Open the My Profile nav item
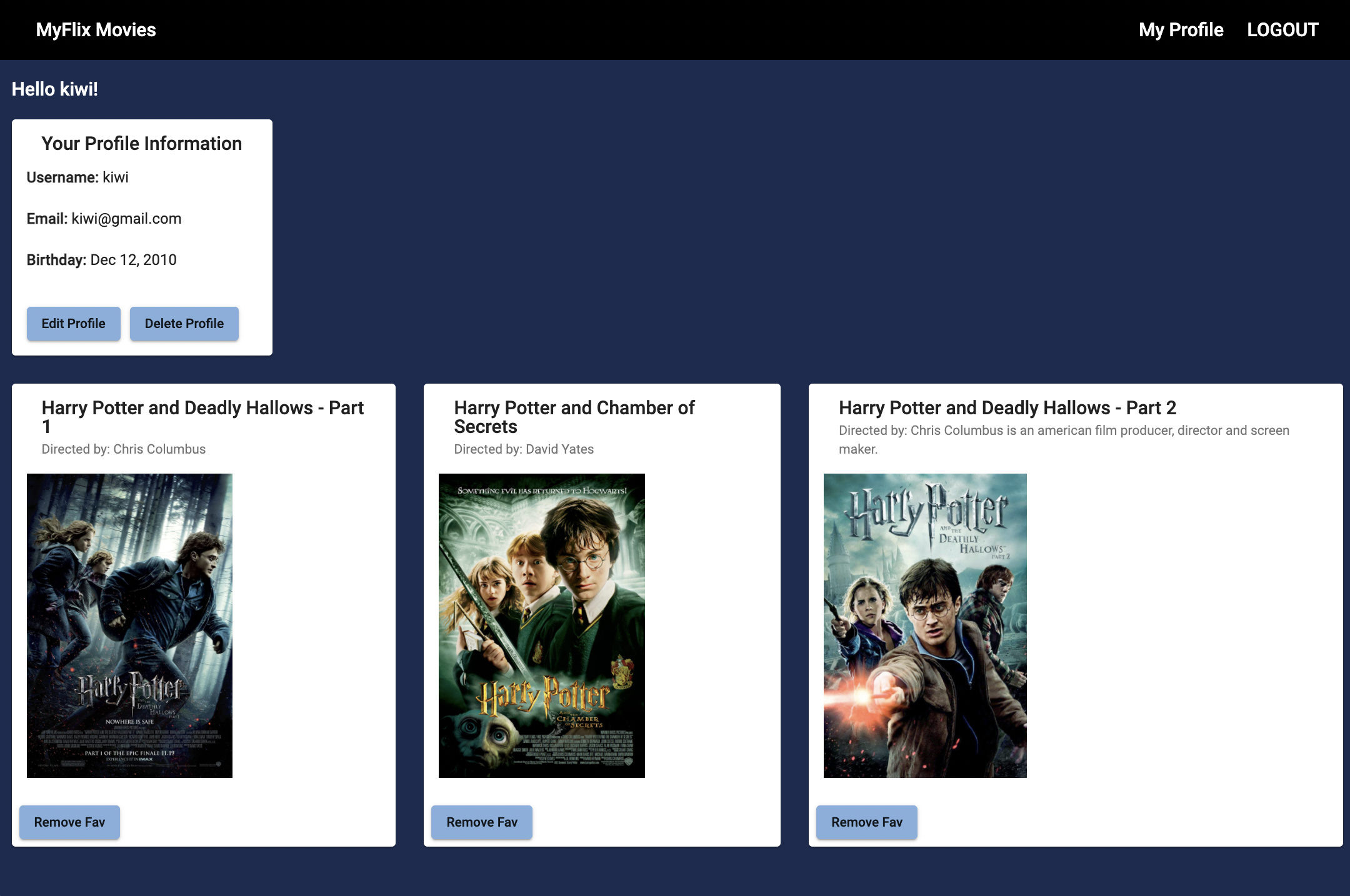This screenshot has width=1350, height=896. pyautogui.click(x=1181, y=30)
